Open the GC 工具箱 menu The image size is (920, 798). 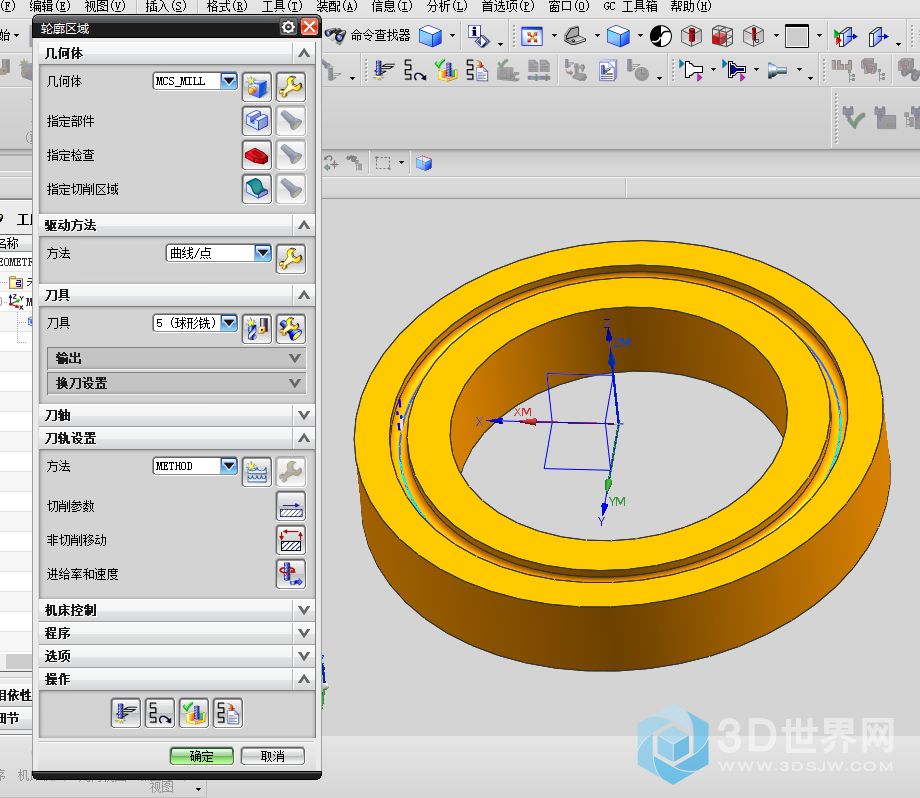[630, 6]
